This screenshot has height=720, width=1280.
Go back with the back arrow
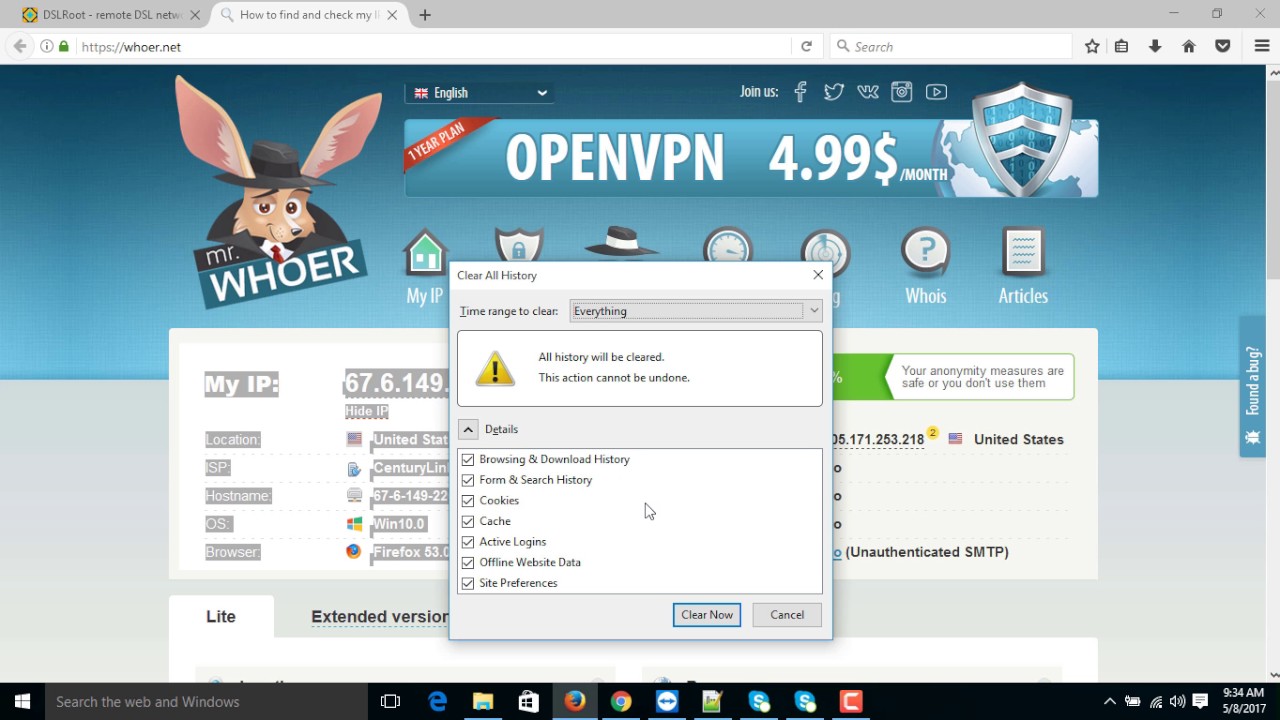coord(19,46)
